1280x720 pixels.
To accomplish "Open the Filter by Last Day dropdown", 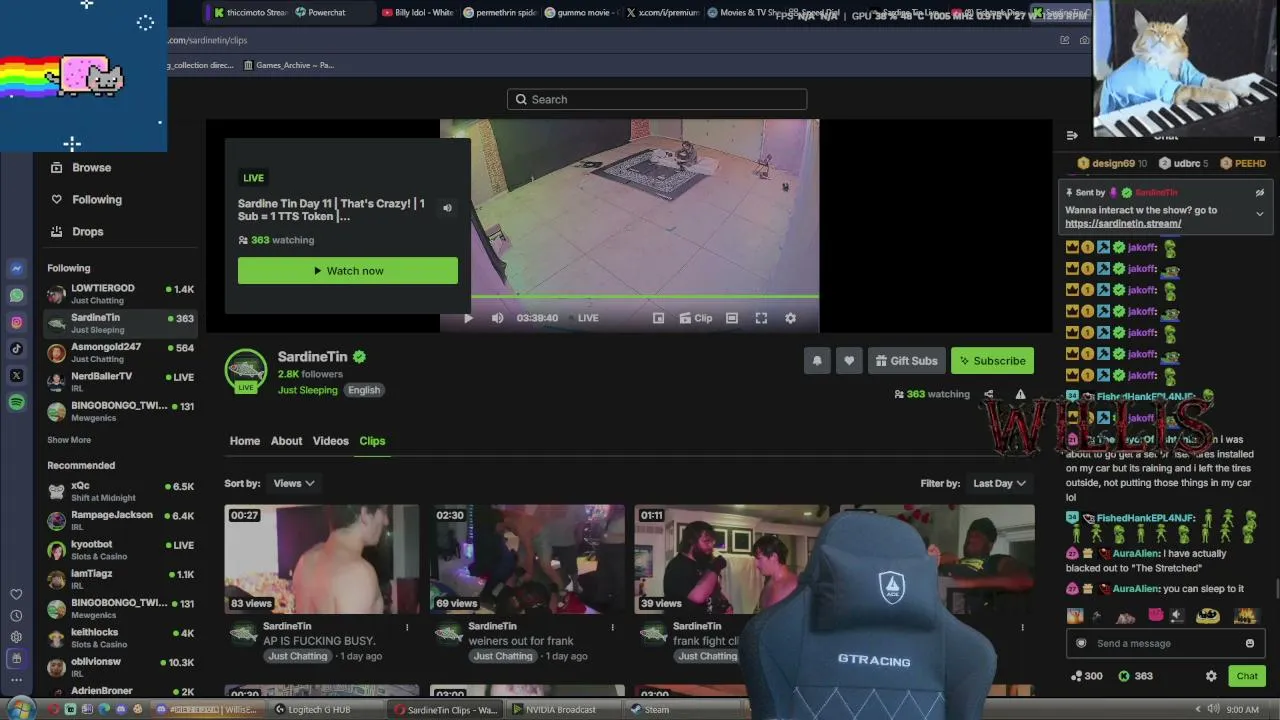I will pyautogui.click(x=1000, y=483).
